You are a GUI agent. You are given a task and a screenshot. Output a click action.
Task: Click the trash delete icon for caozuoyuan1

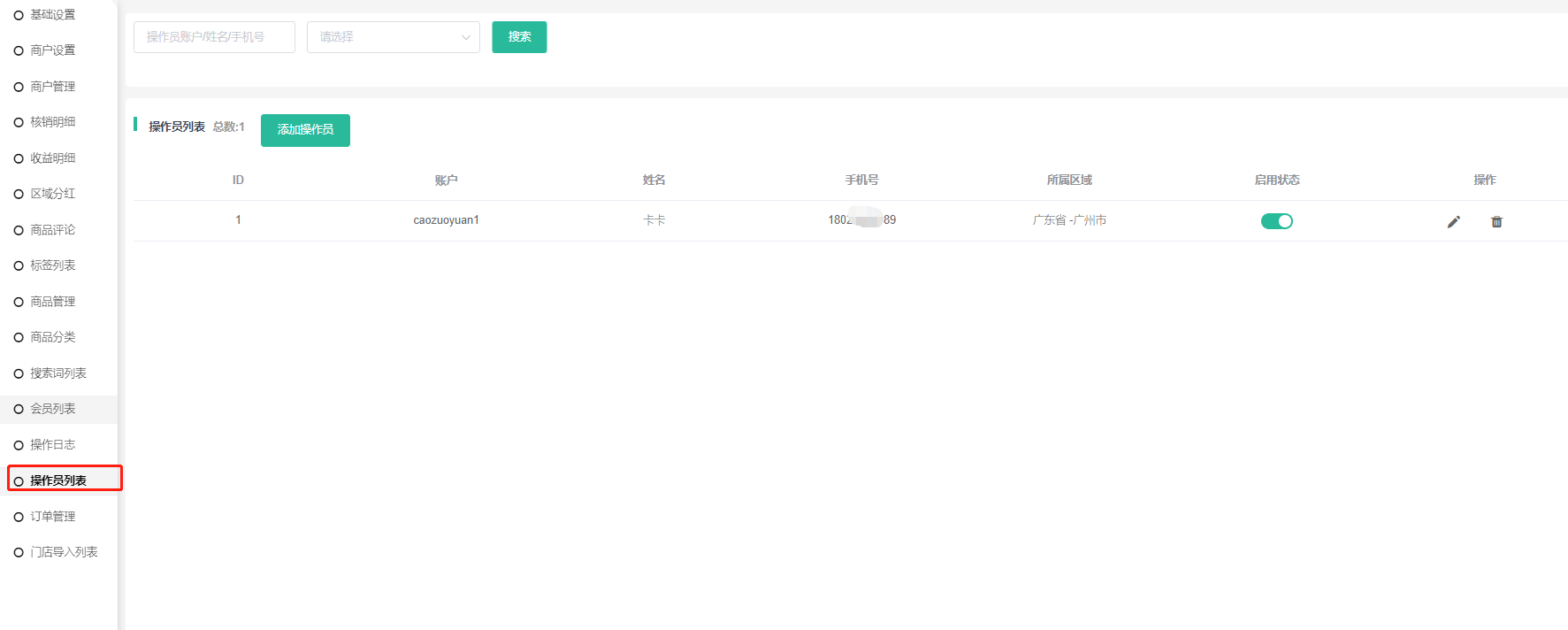[x=1496, y=221]
